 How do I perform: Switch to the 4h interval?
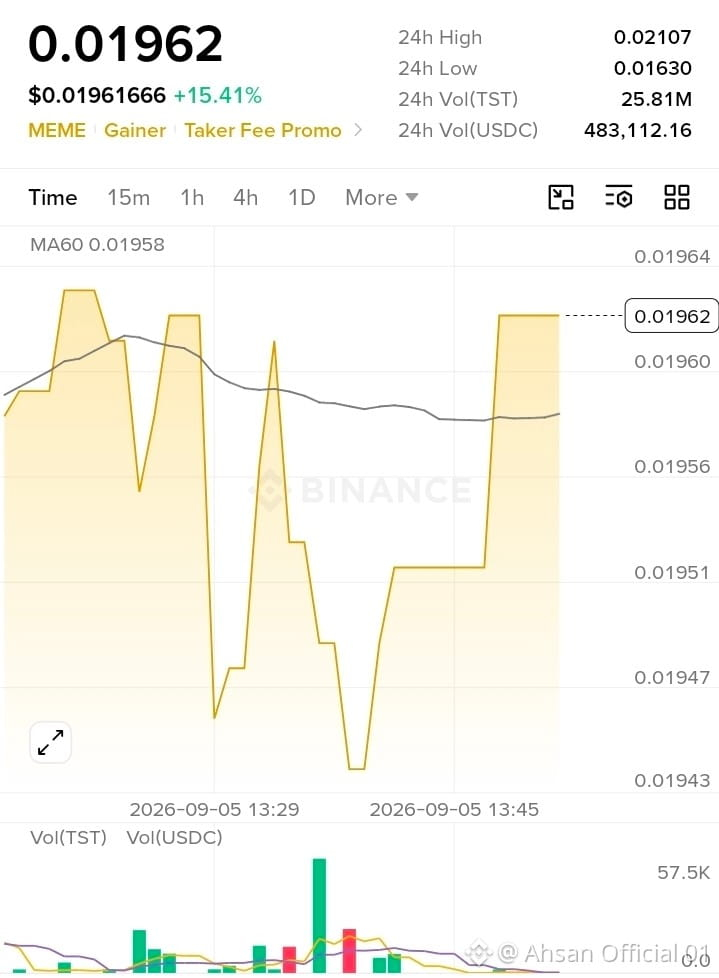click(x=245, y=198)
